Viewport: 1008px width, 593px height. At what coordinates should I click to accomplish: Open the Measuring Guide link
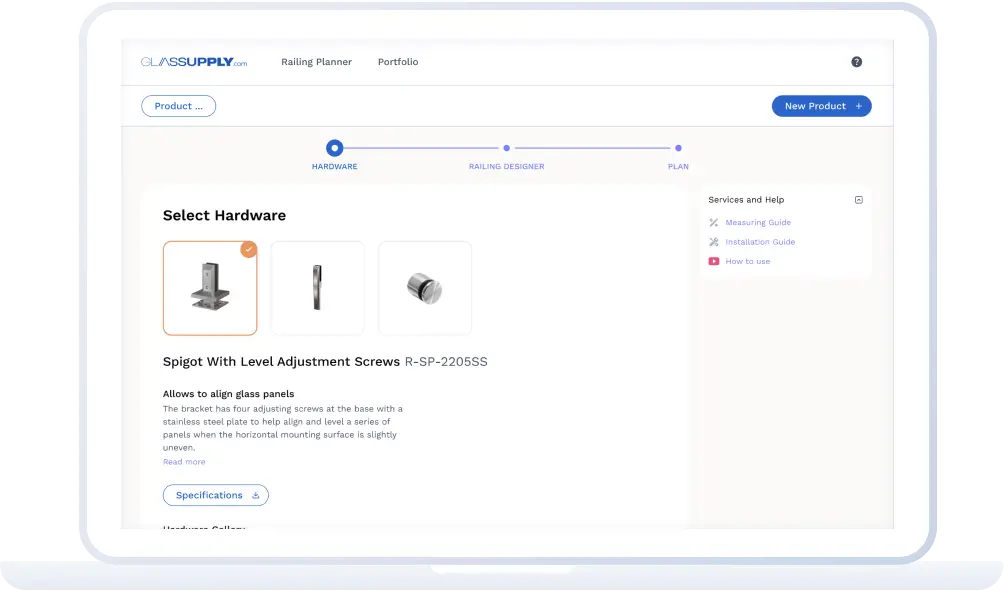click(x=758, y=223)
